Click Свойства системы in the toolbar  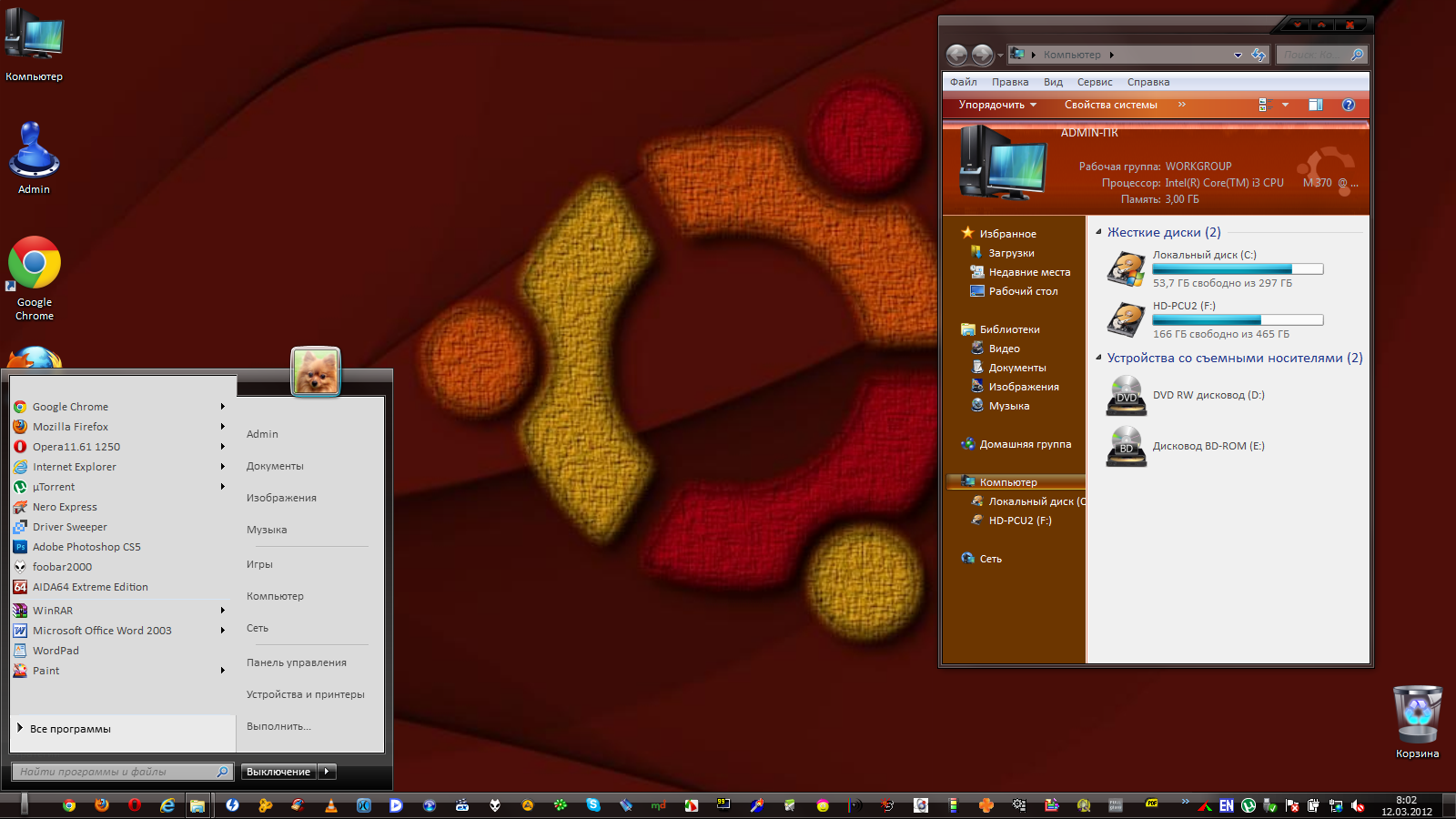1110,105
